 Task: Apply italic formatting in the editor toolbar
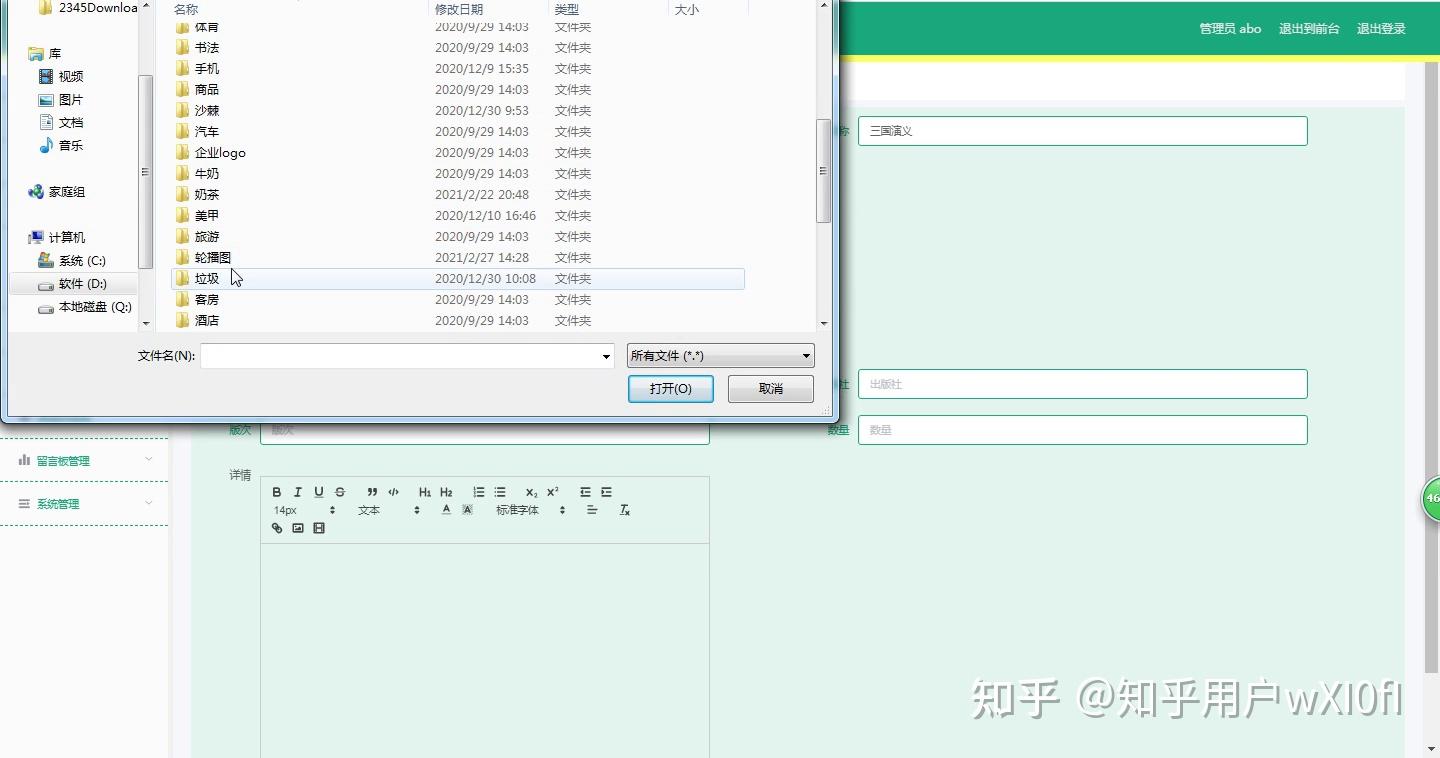297,491
